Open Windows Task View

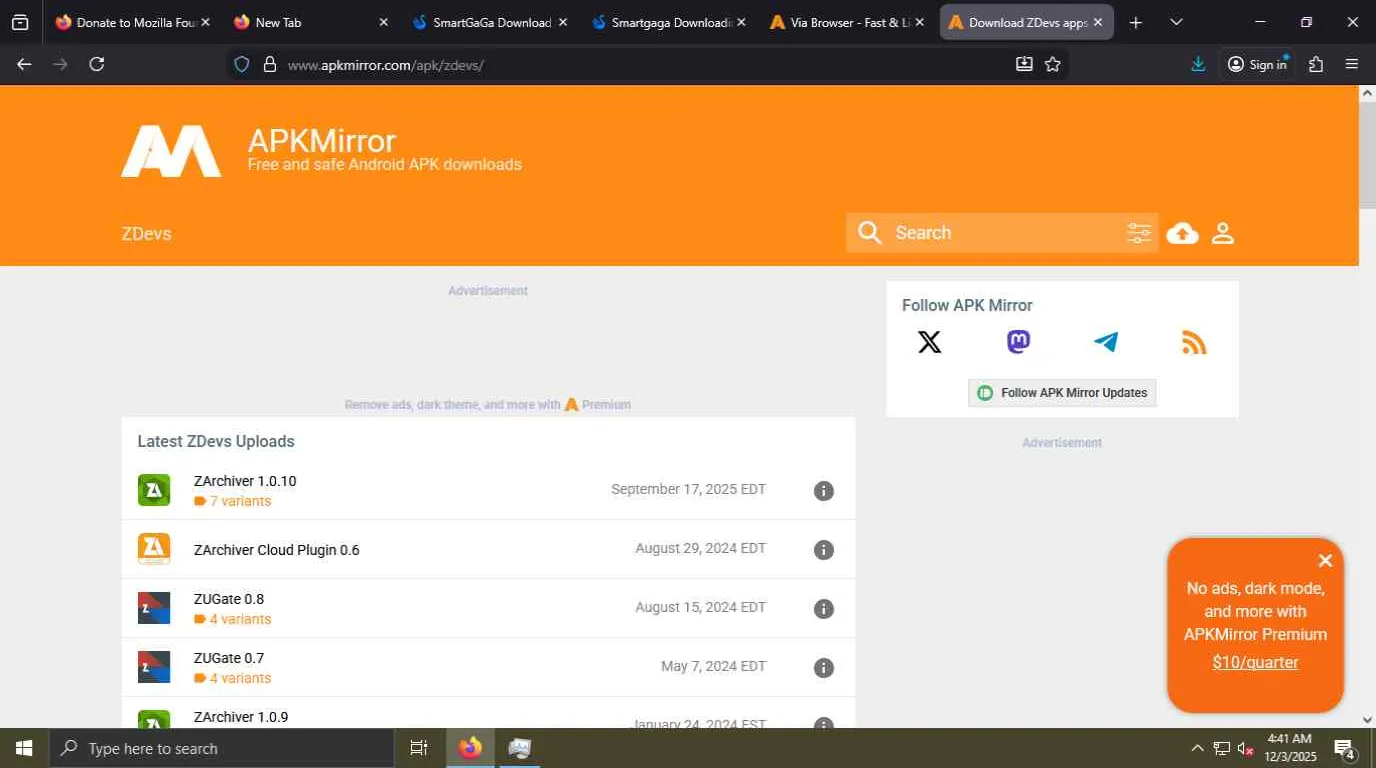pos(419,748)
